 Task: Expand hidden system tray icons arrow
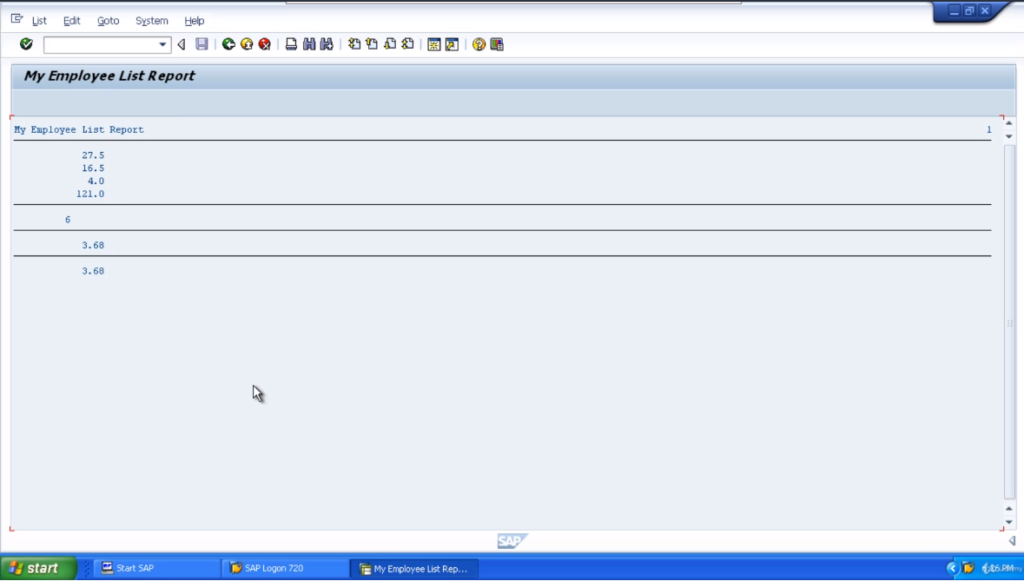(x=952, y=568)
